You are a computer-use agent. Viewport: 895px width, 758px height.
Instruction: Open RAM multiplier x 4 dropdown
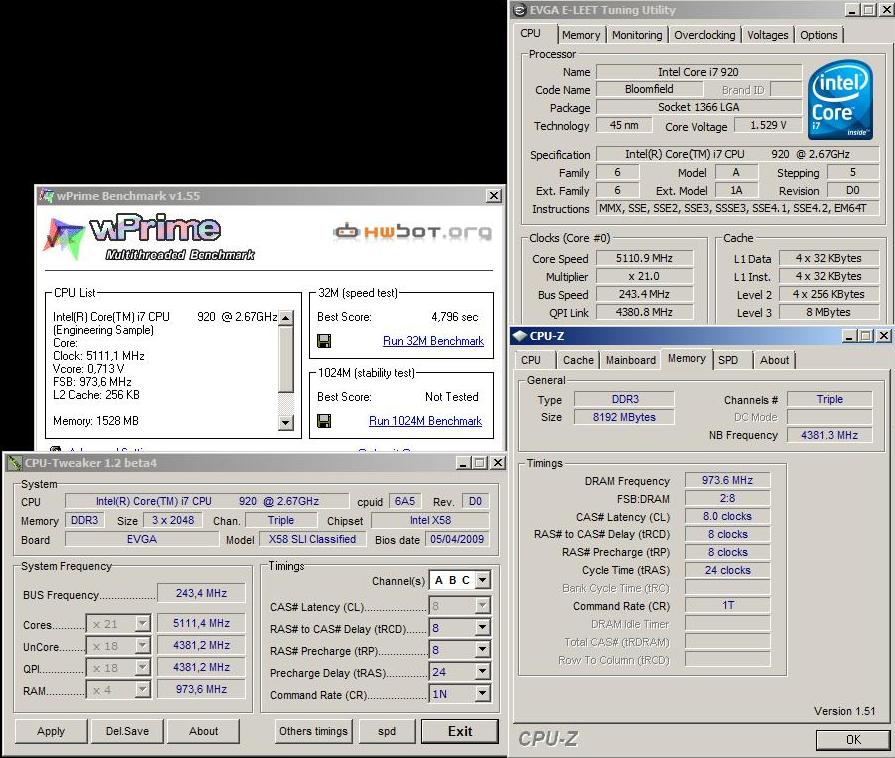click(143, 690)
